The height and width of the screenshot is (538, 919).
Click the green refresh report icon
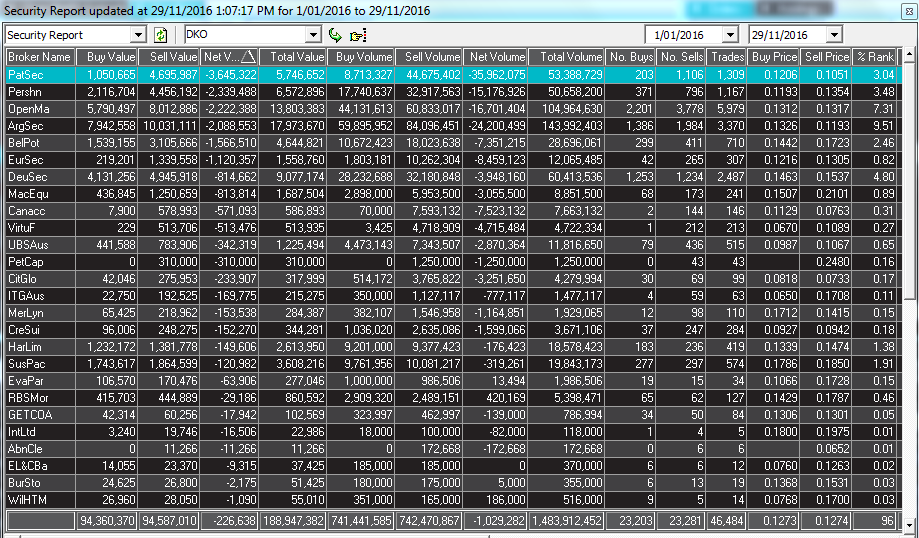[160, 35]
